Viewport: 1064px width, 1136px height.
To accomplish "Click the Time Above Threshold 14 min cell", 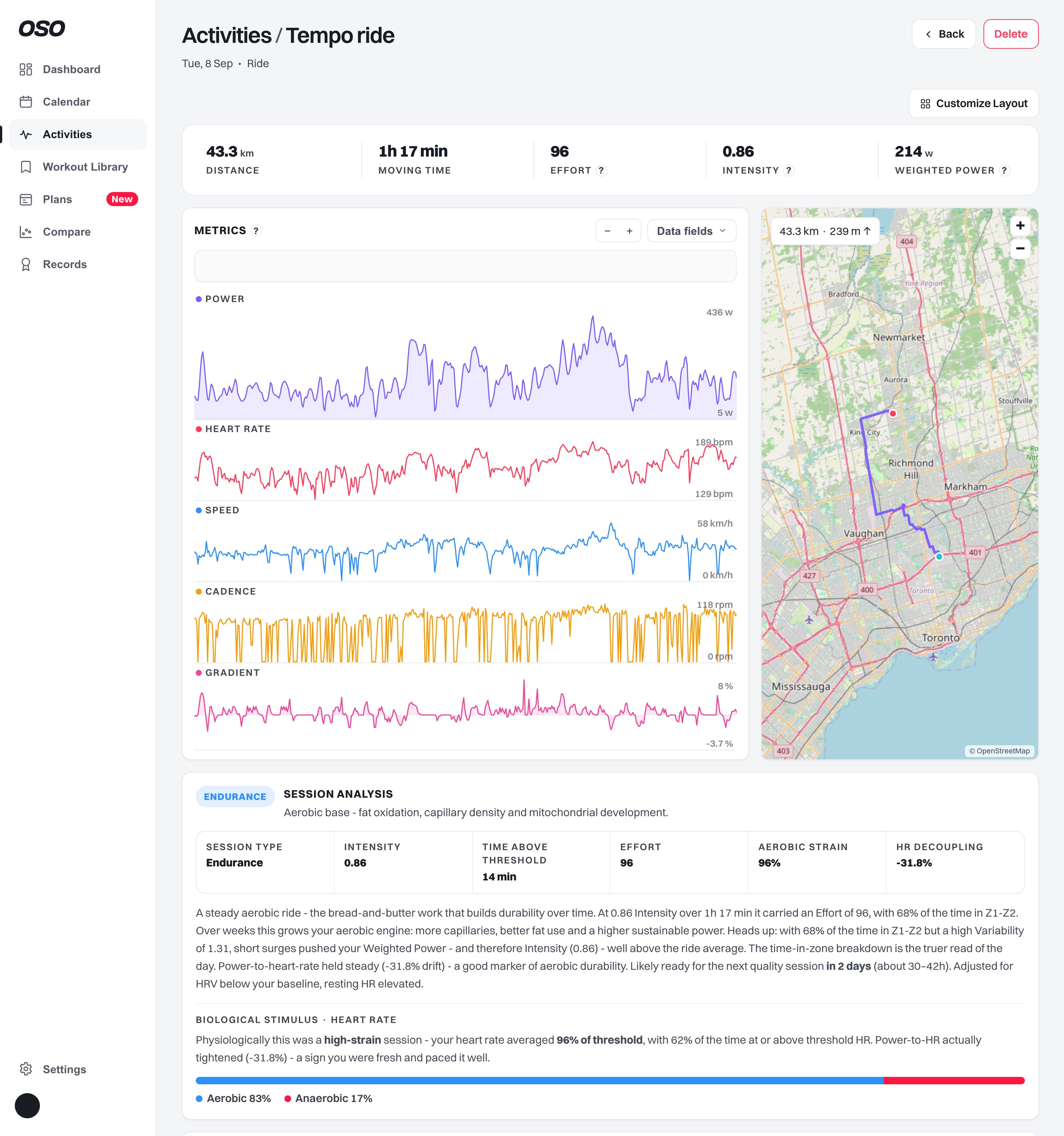I will (x=541, y=862).
